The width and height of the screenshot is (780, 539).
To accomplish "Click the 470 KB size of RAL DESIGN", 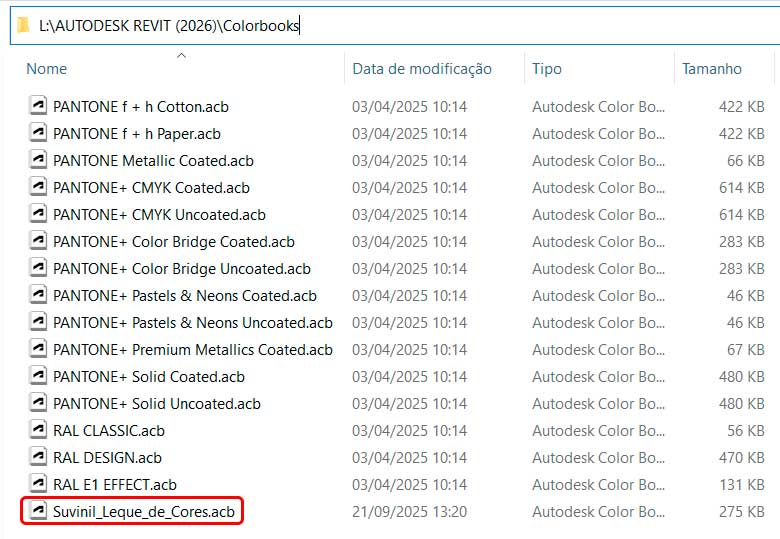I will click(x=742, y=457).
